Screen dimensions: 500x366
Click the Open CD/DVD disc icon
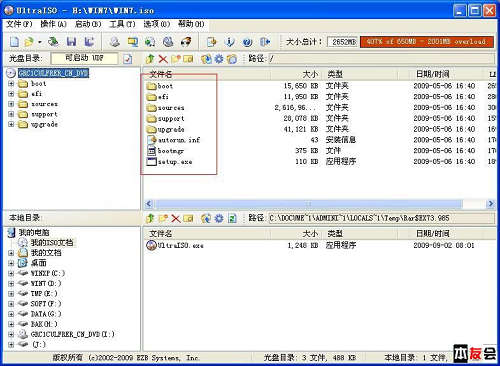click(53, 42)
